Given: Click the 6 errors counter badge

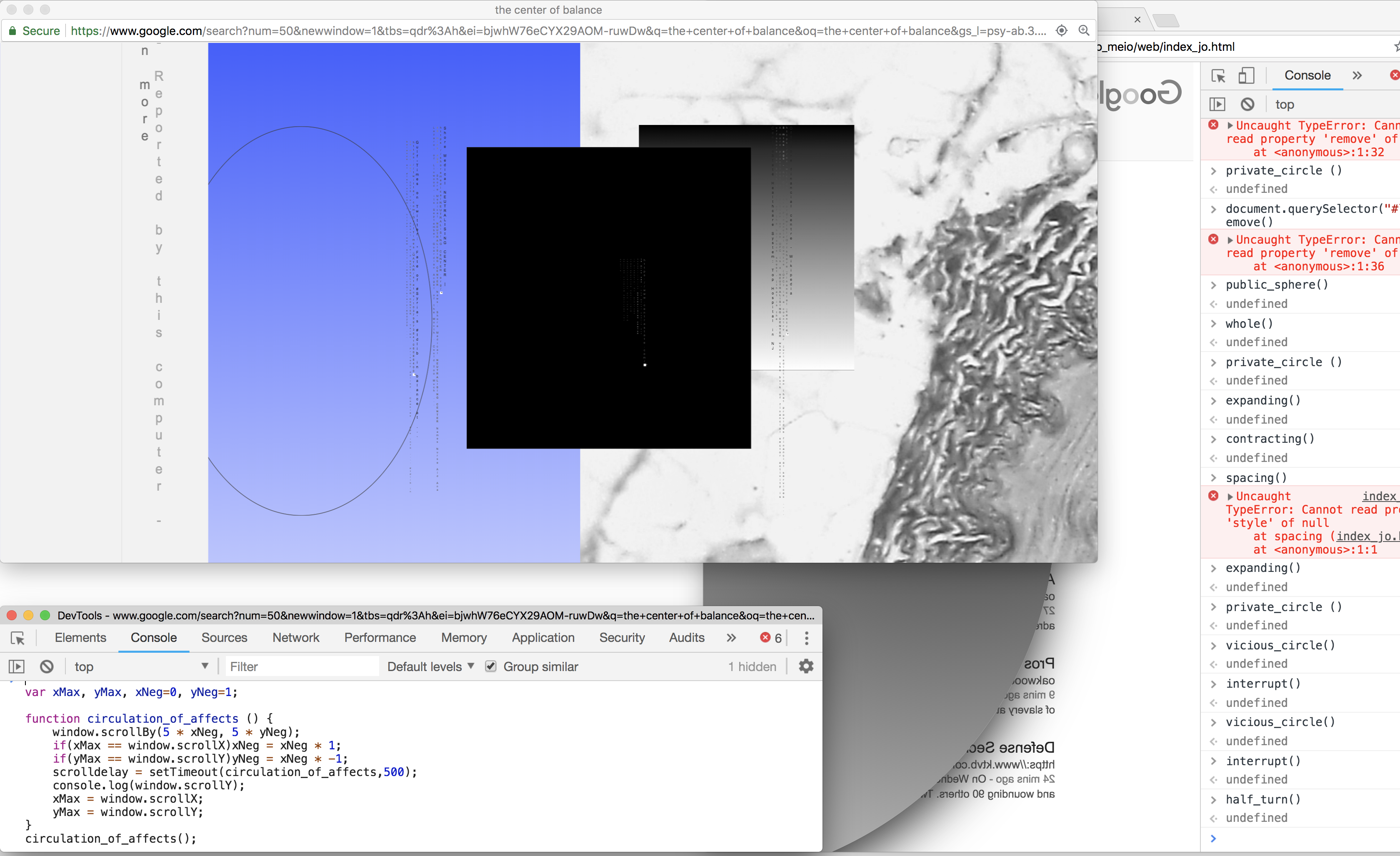Looking at the screenshot, I should pos(771,638).
